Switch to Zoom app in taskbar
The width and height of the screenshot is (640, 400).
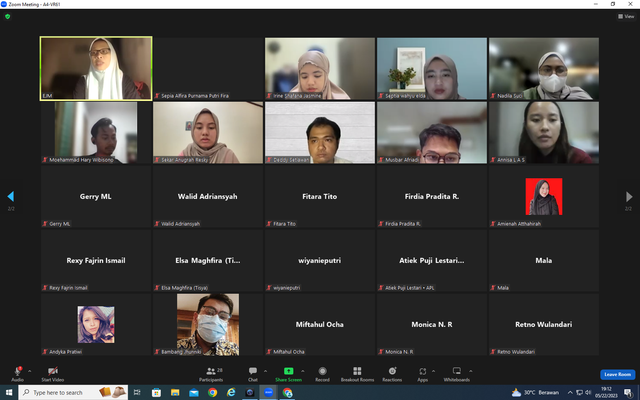tap(268, 392)
